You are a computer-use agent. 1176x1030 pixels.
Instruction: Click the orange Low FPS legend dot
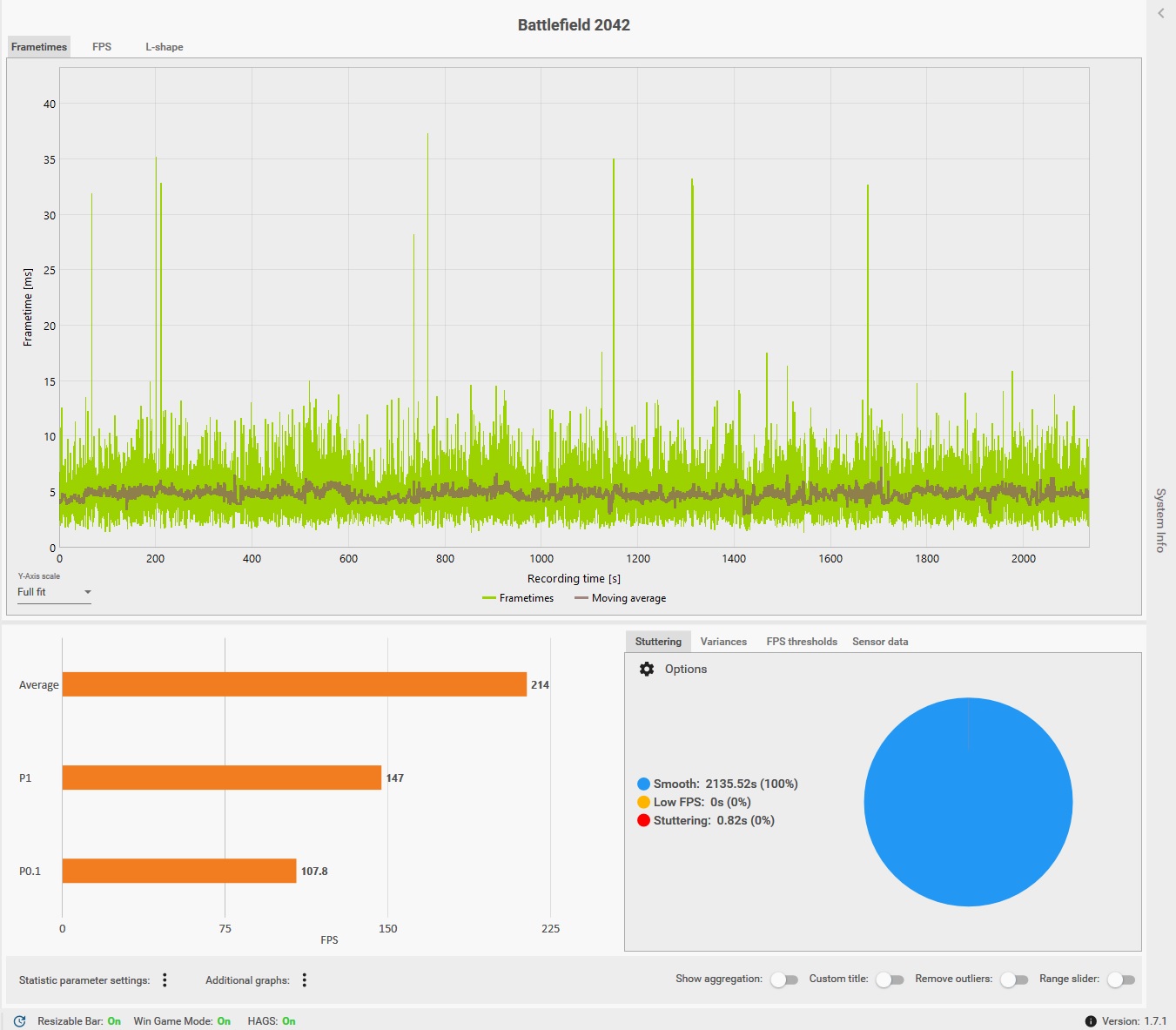pos(643,802)
